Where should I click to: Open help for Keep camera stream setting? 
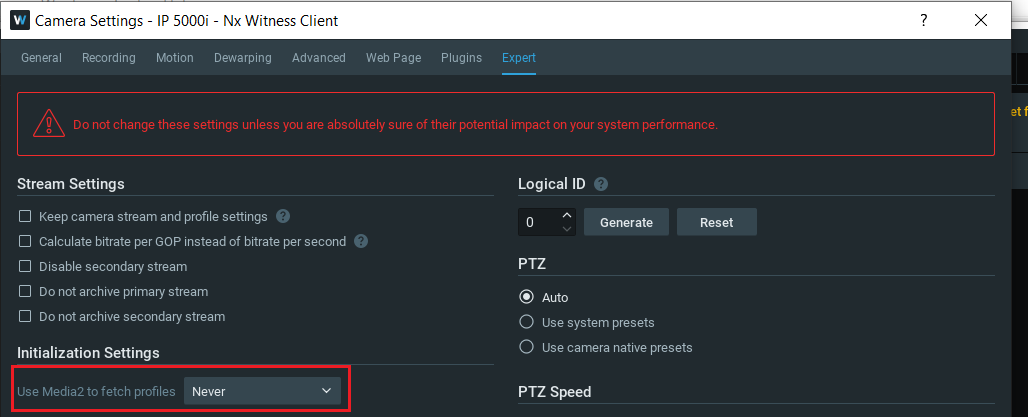[283, 216]
